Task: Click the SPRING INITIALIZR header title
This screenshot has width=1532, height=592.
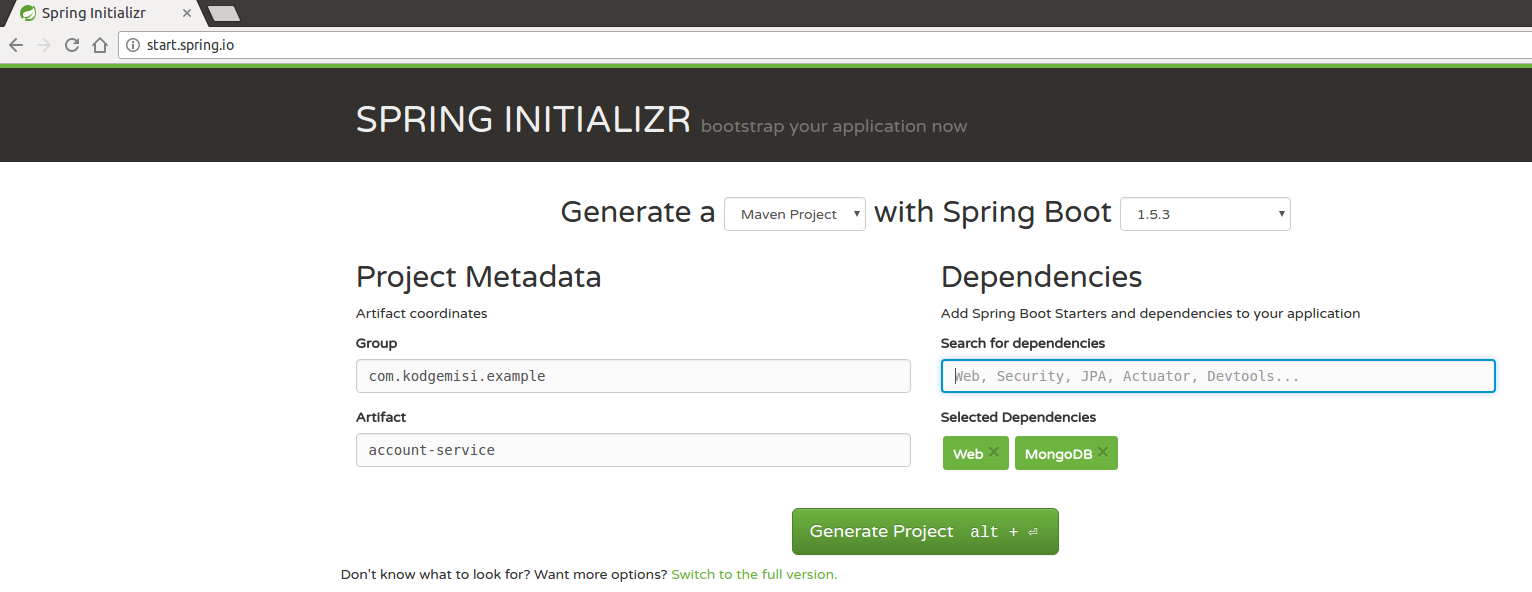Action: (x=523, y=120)
